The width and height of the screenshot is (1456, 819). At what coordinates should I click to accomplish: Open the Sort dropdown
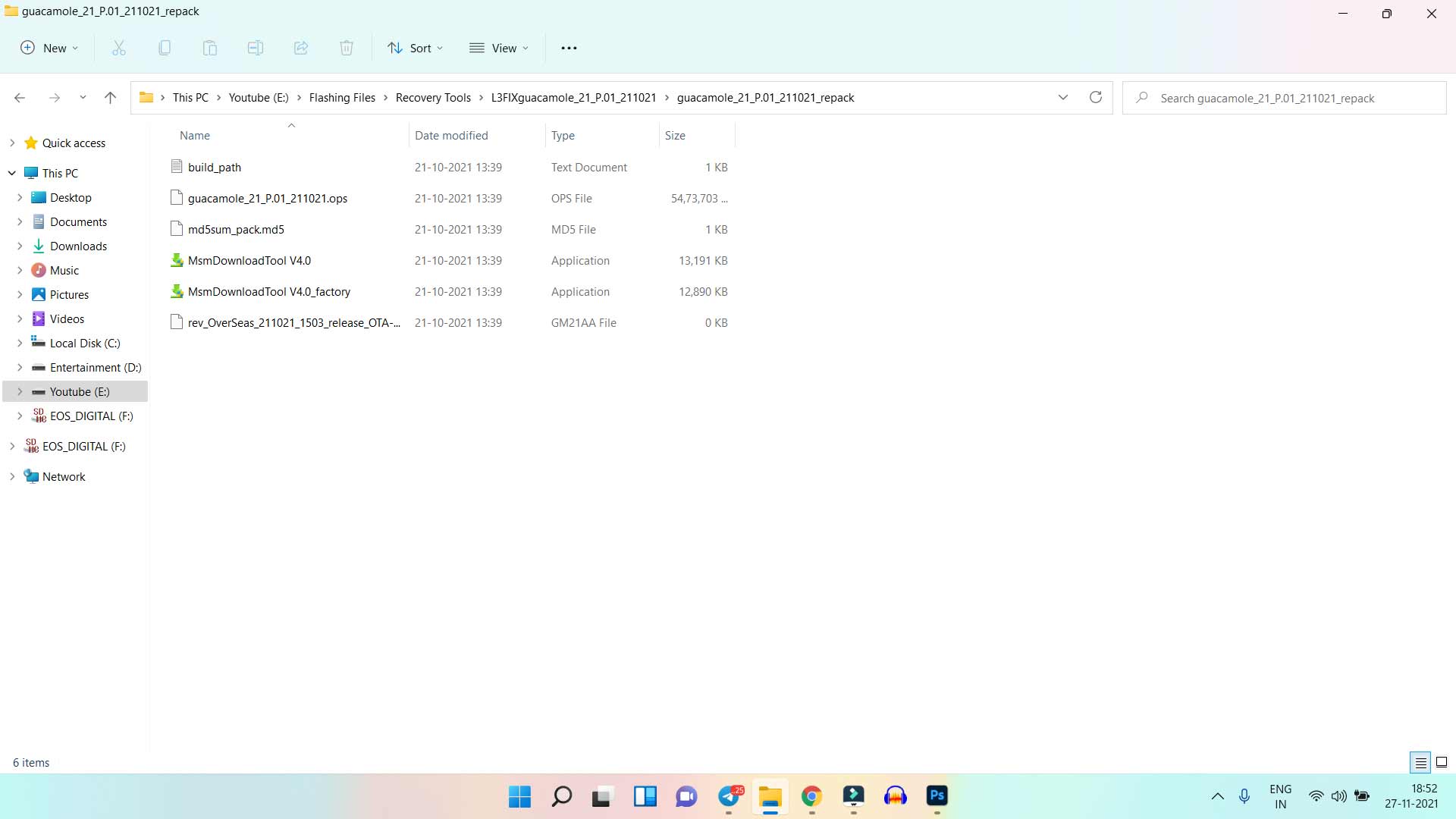click(416, 48)
